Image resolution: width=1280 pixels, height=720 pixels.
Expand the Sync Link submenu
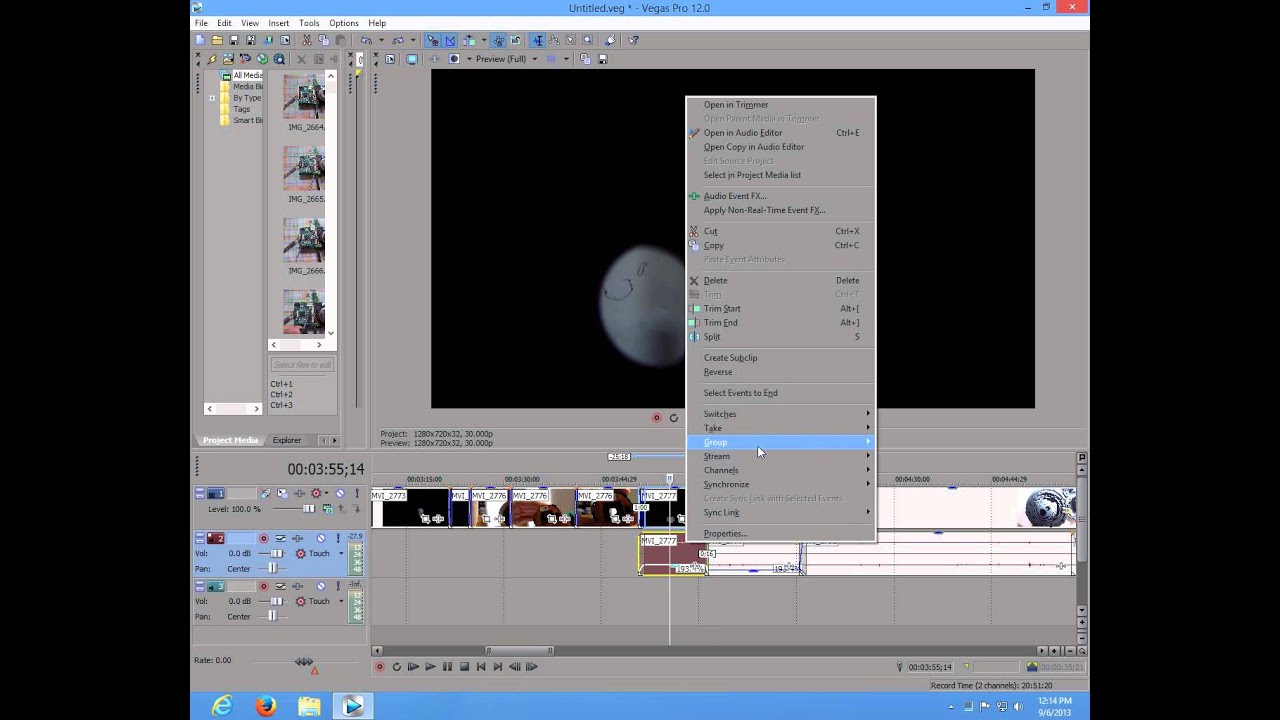click(x=780, y=513)
